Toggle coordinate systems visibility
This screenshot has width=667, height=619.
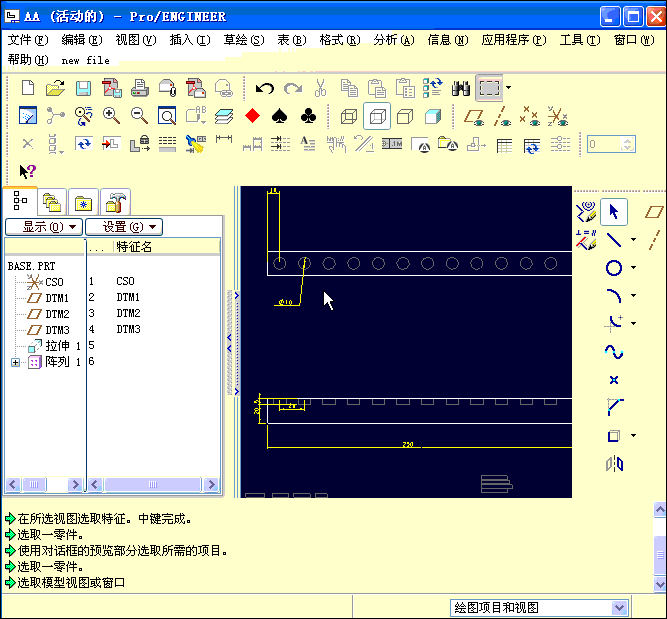pos(558,116)
